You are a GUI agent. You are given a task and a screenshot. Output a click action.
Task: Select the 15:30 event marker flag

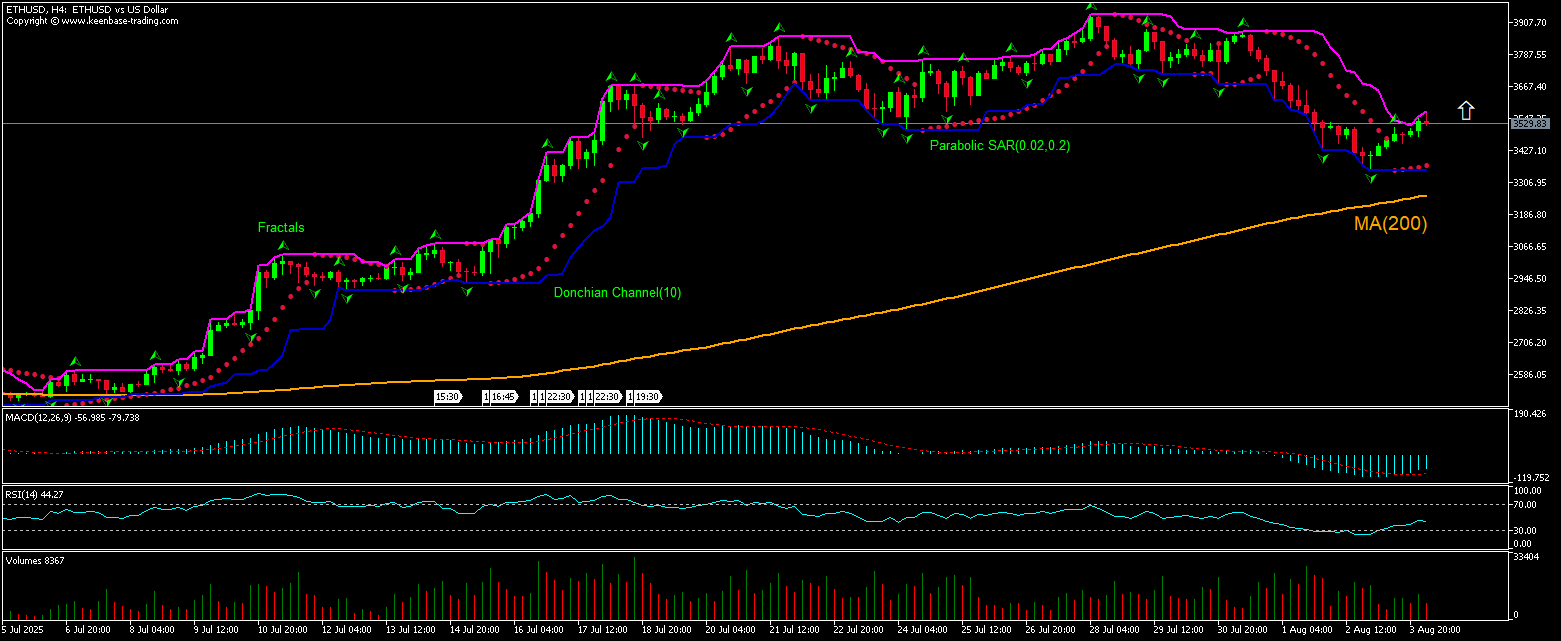pyautogui.click(x=447, y=397)
